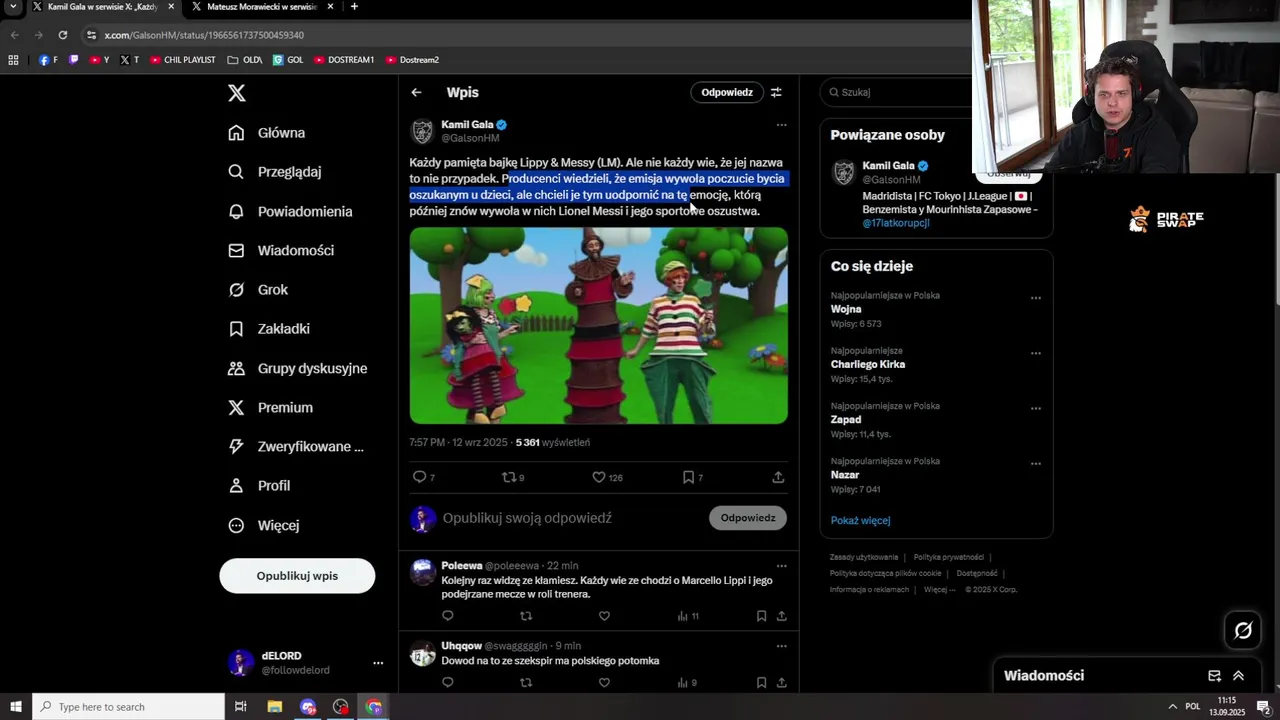Open the Lippy & Messy post image
Viewport: 1280px width, 720px height.
click(x=598, y=326)
